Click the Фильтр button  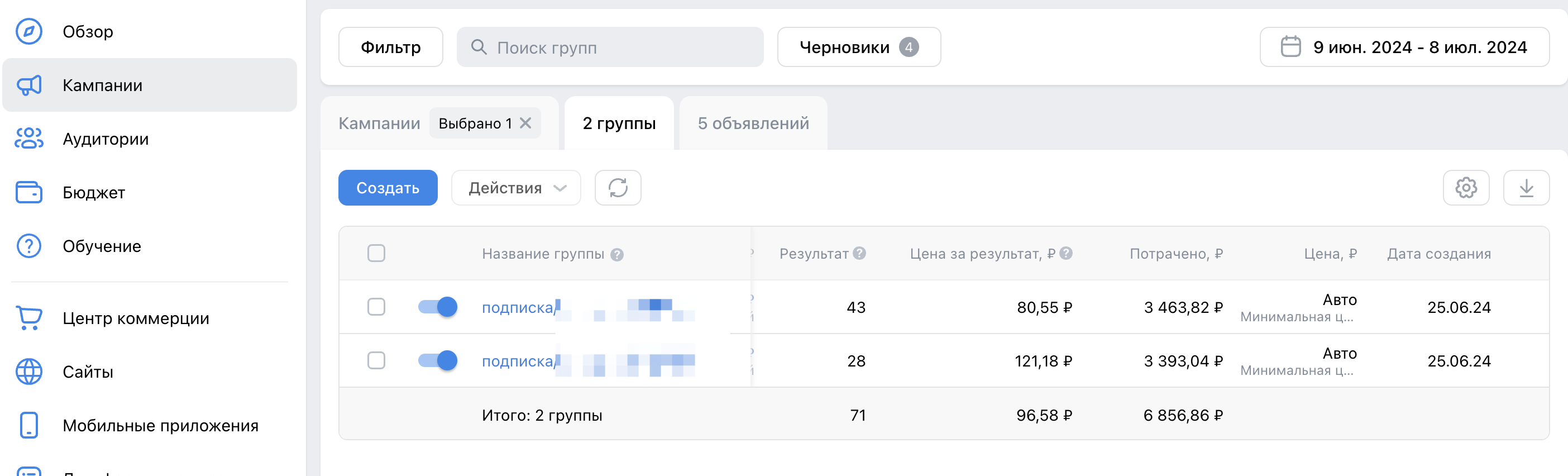[x=391, y=47]
